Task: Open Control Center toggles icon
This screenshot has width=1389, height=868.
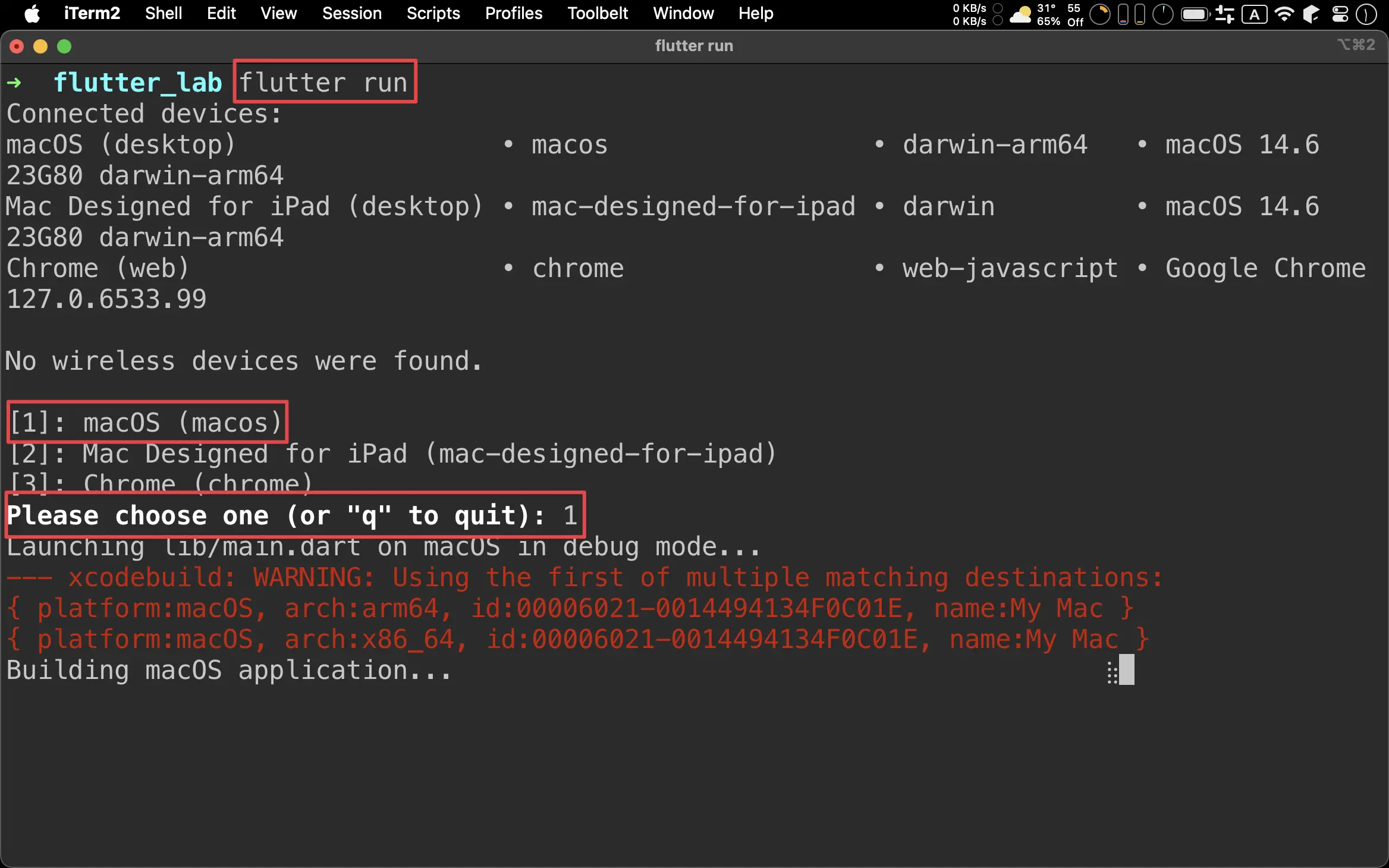Action: [x=1340, y=14]
